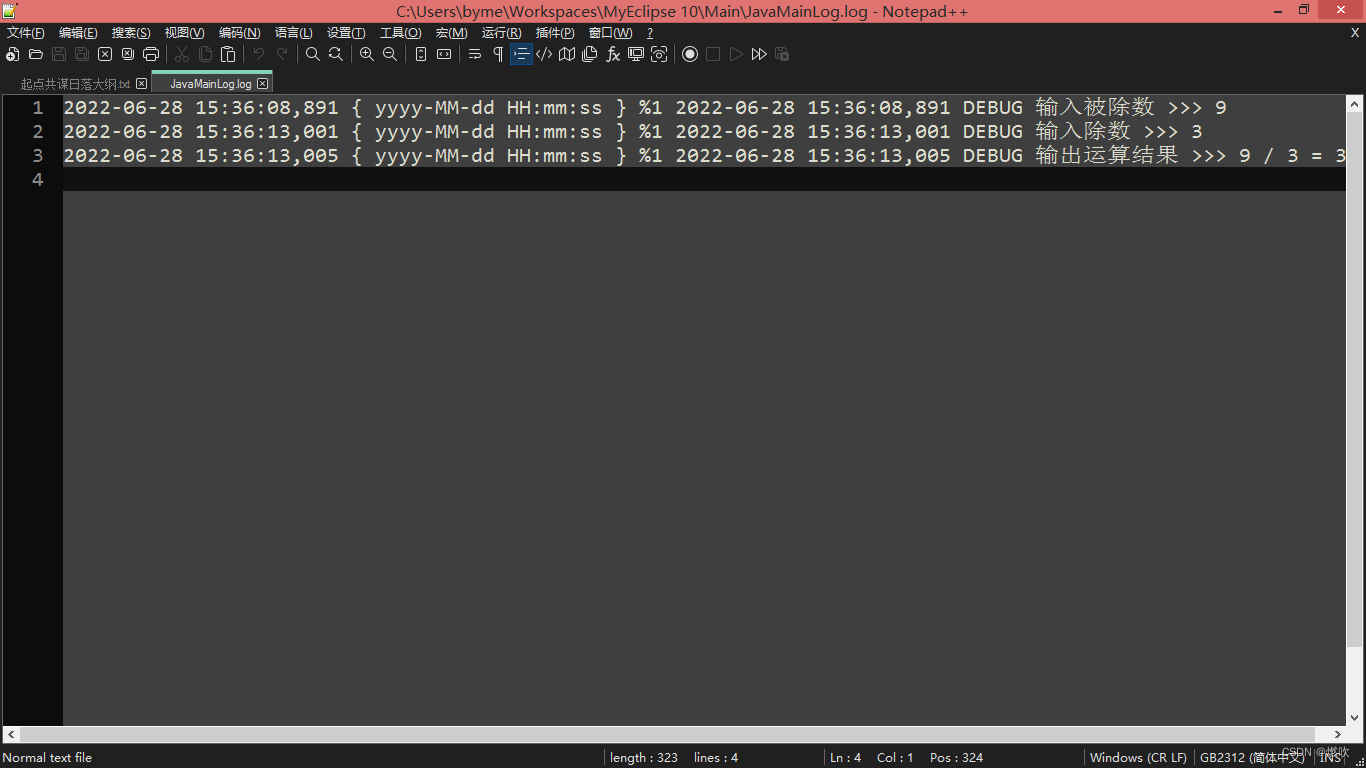Click the toolbar Close document icon
This screenshot has height=768, width=1366.
[105, 54]
